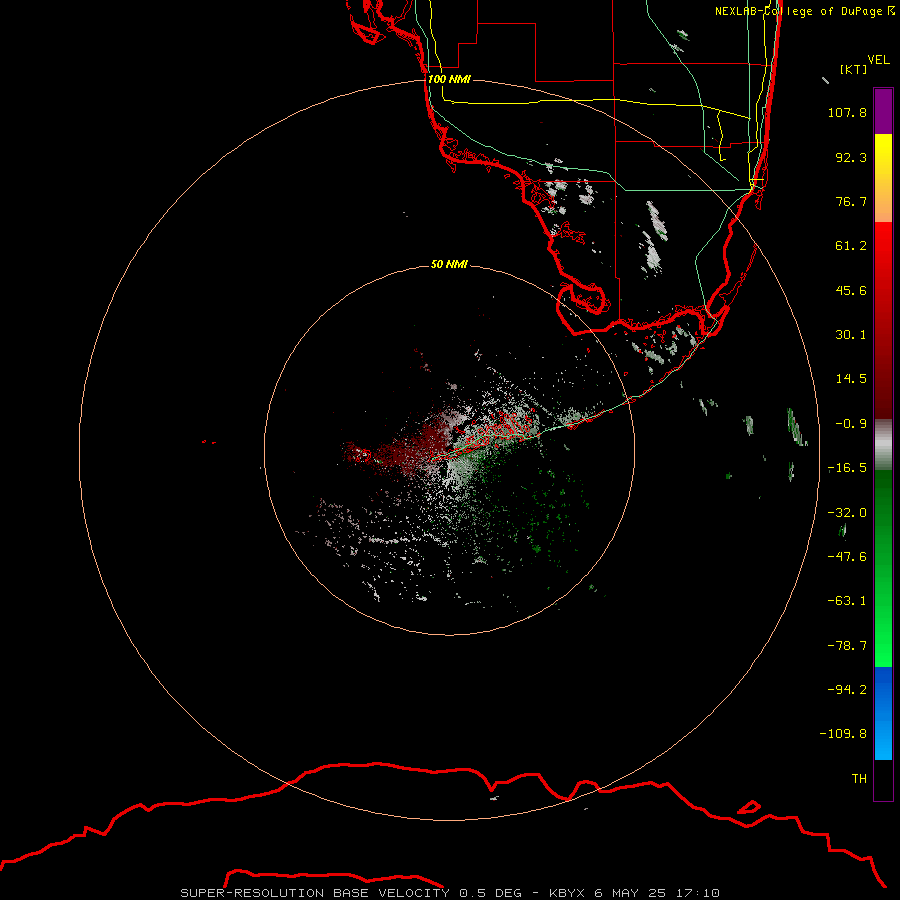Click the 76.7 velocity scale value
Image resolution: width=900 pixels, height=900 pixels.
pos(851,201)
